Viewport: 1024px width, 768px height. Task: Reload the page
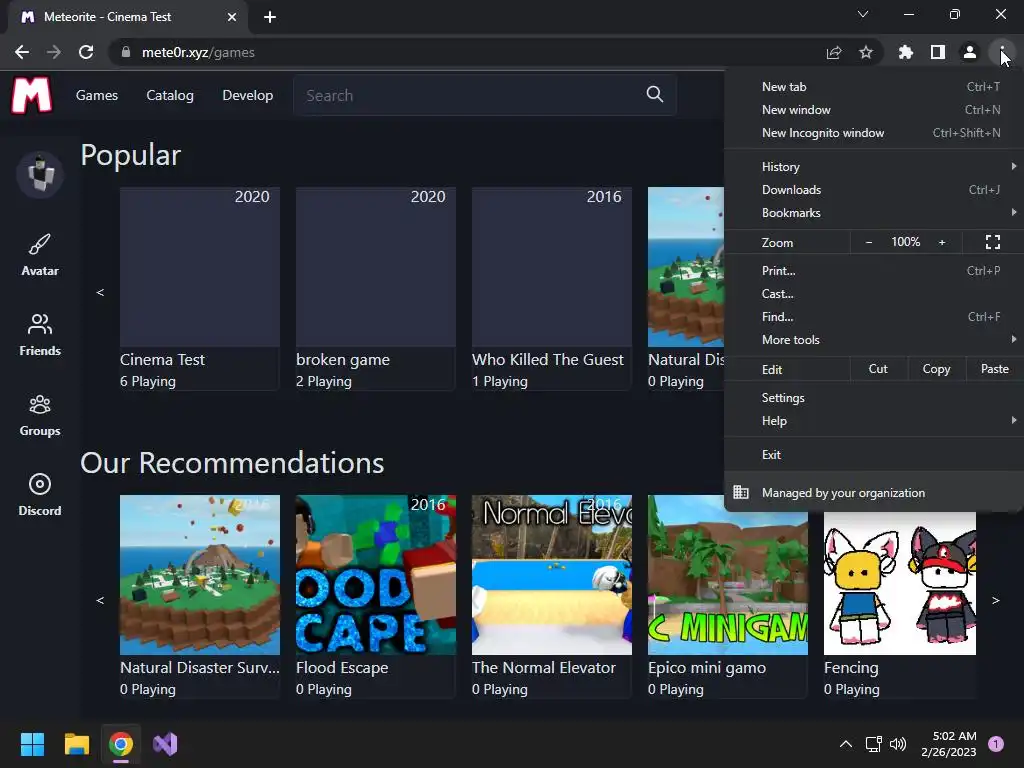coord(86,52)
